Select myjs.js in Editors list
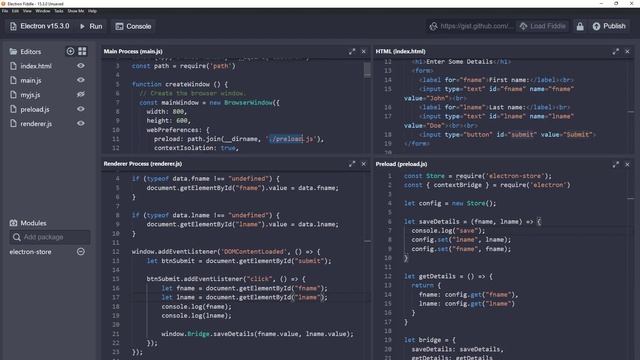 click(x=30, y=95)
